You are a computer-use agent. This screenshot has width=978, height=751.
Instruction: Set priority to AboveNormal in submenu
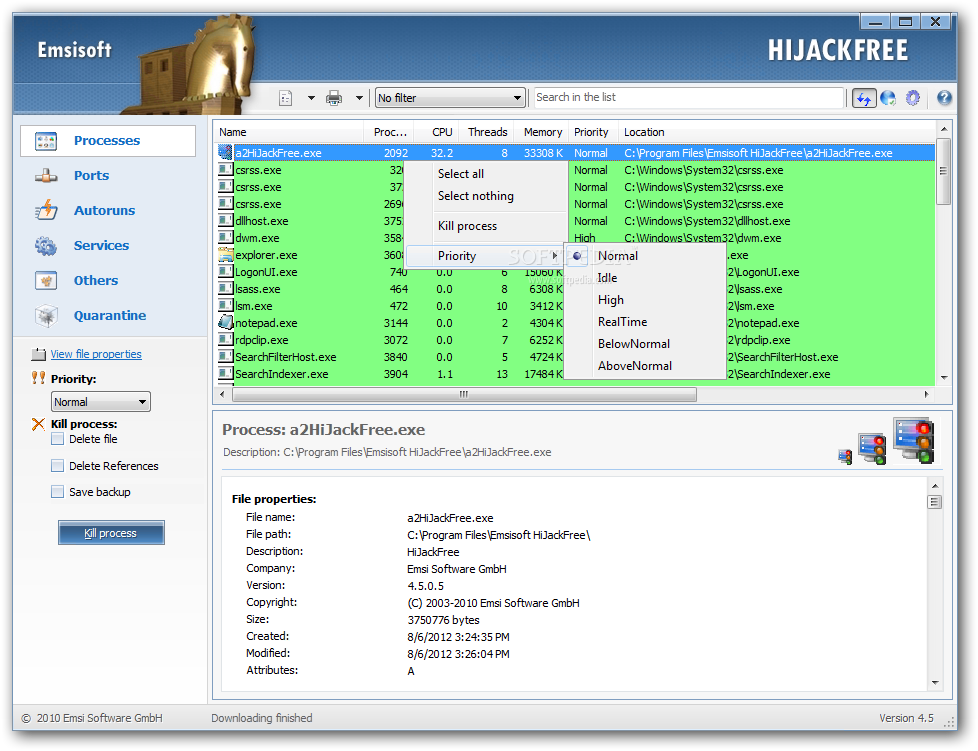point(645,366)
